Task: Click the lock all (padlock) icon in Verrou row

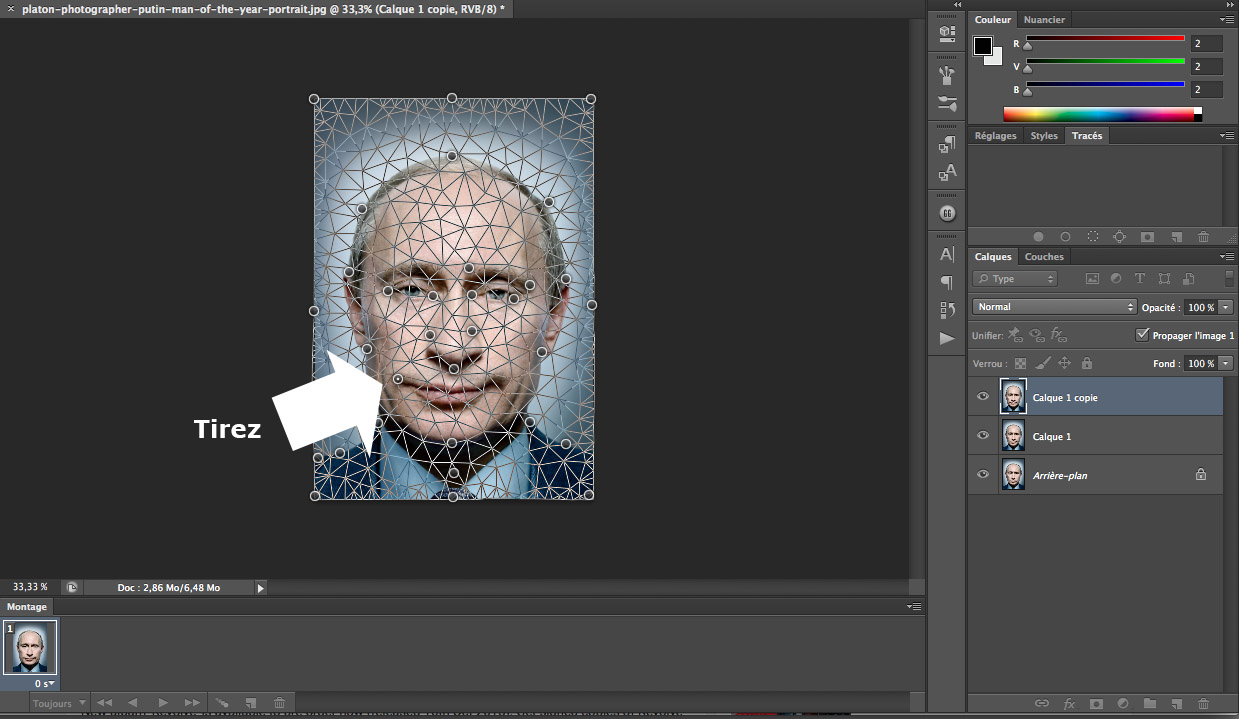Action: point(1087,364)
